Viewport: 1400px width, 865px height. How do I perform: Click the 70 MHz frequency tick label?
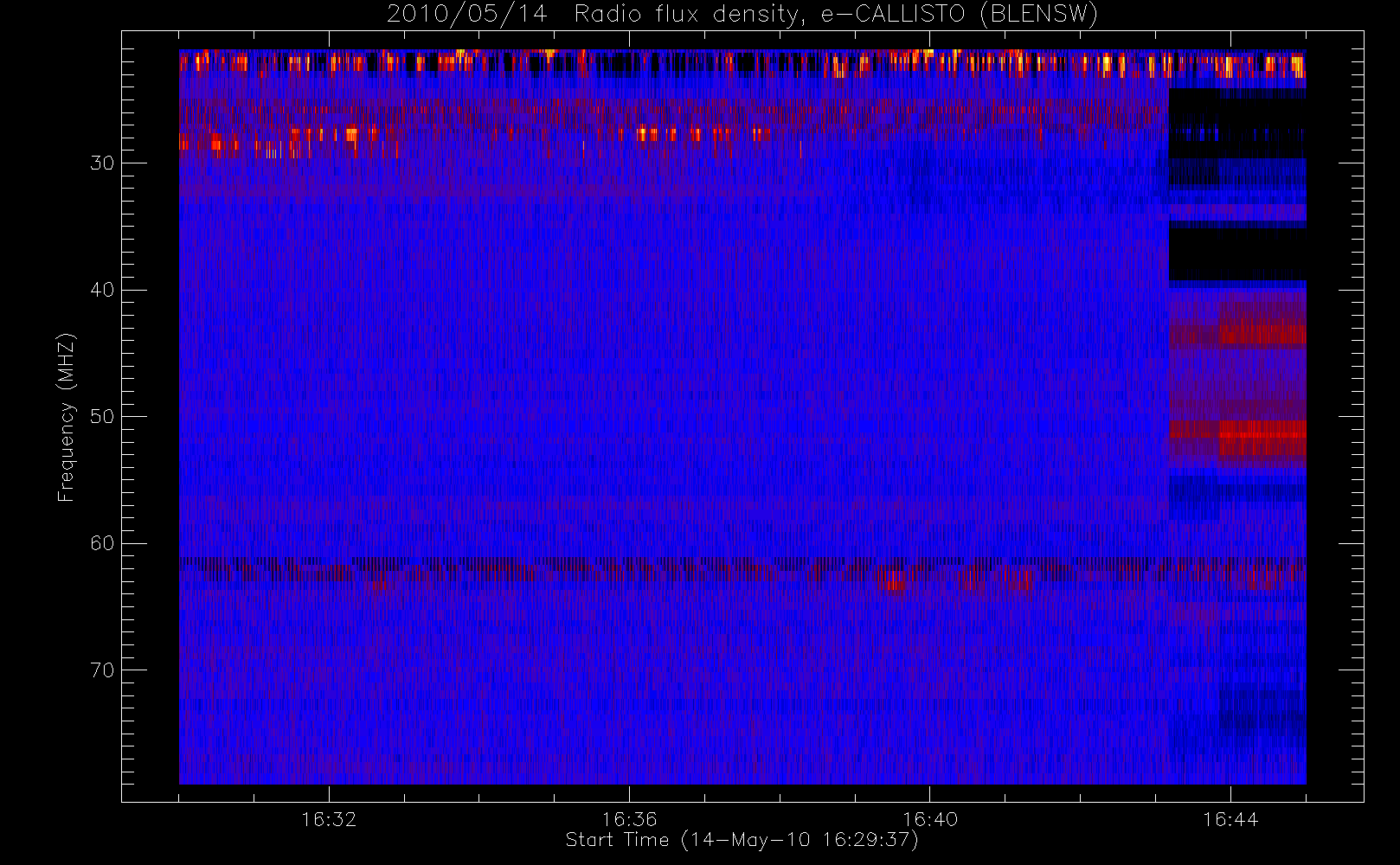pos(102,670)
